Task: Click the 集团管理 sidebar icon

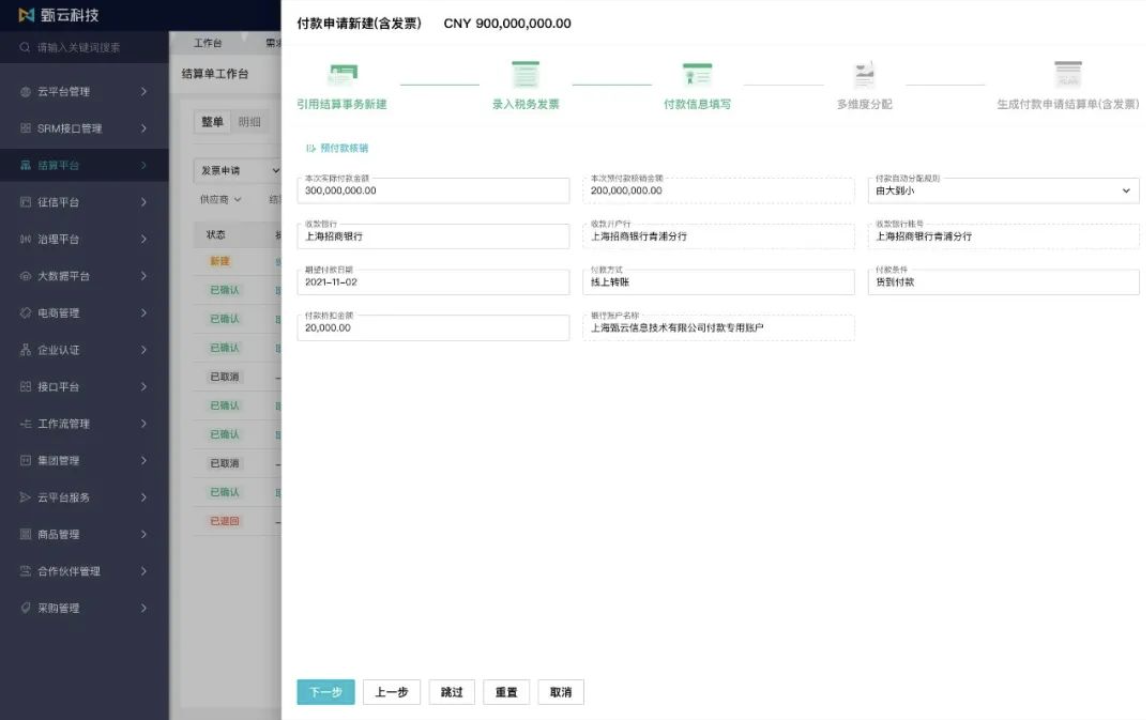Action: (x=26, y=461)
